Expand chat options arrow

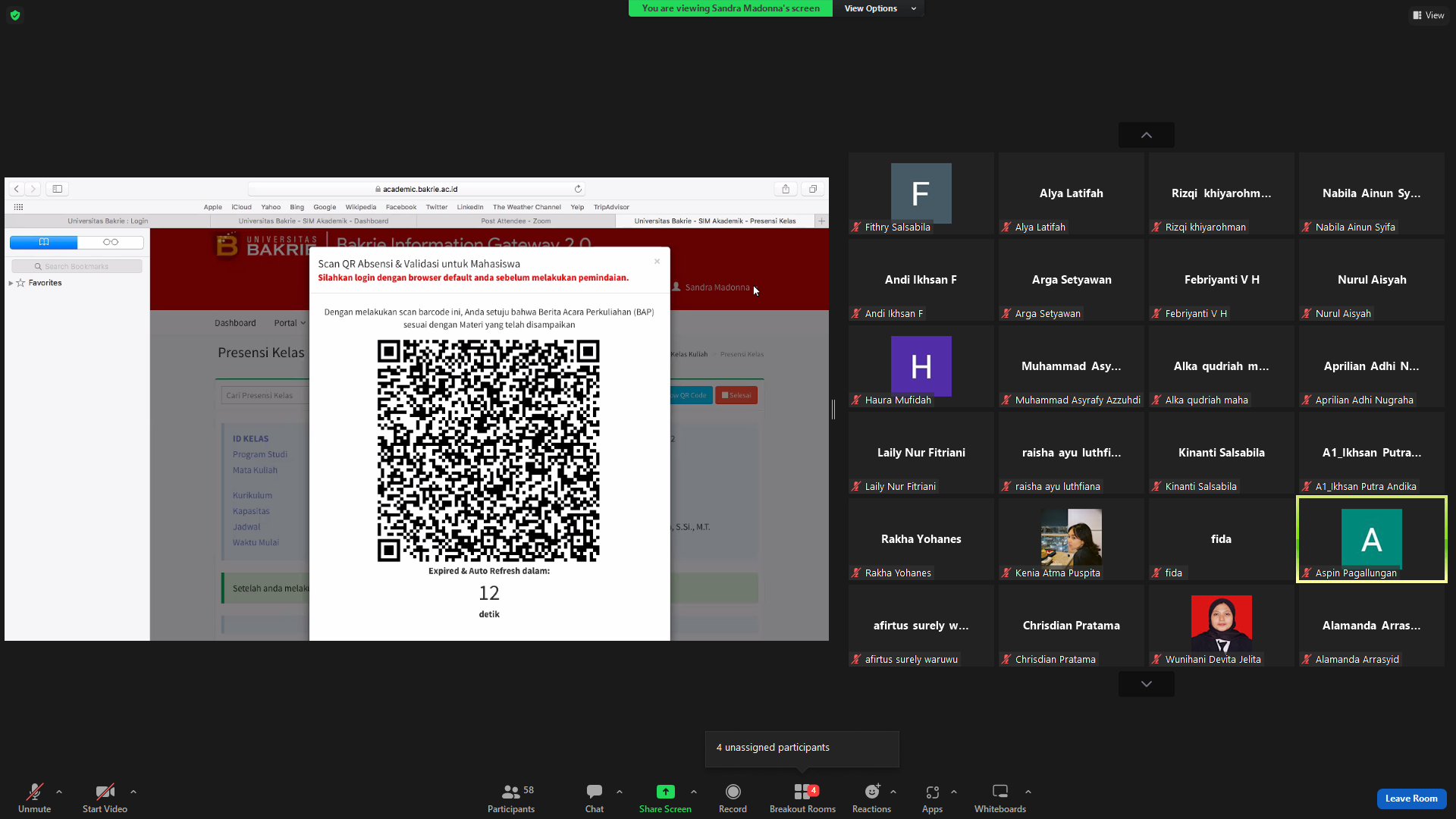coord(620,792)
